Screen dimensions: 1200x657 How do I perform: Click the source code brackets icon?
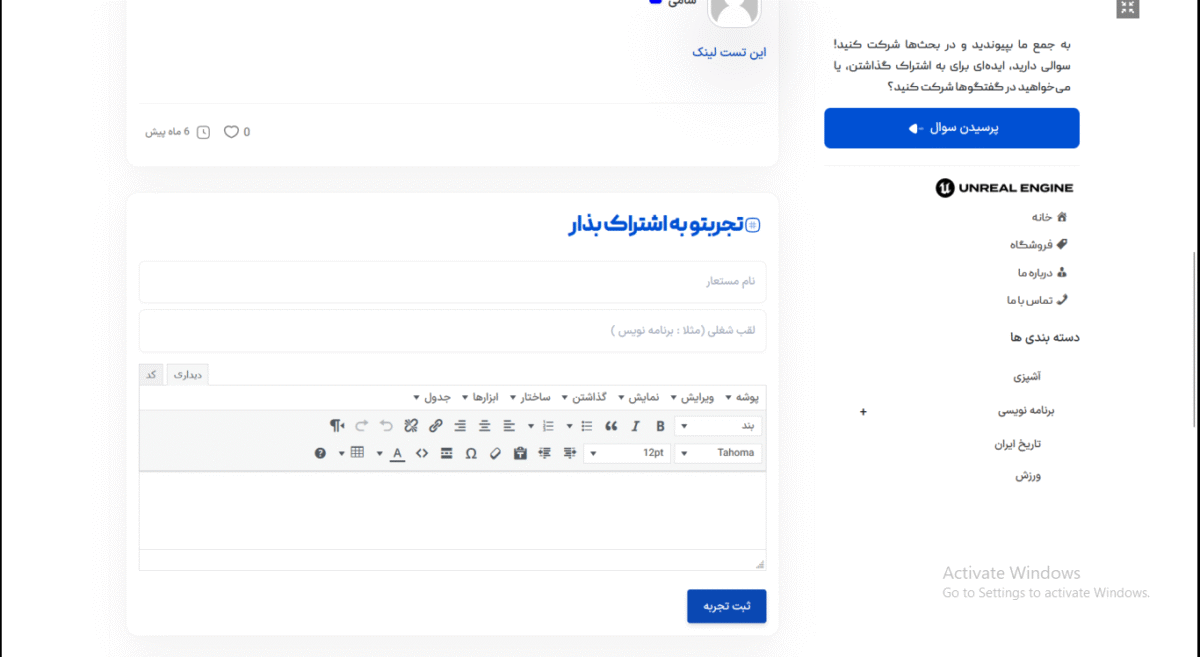pyautogui.click(x=422, y=453)
